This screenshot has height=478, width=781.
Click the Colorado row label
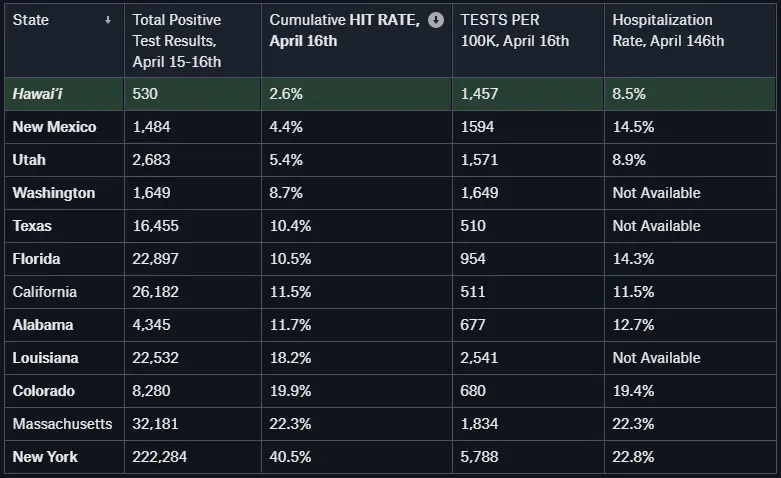[43, 391]
